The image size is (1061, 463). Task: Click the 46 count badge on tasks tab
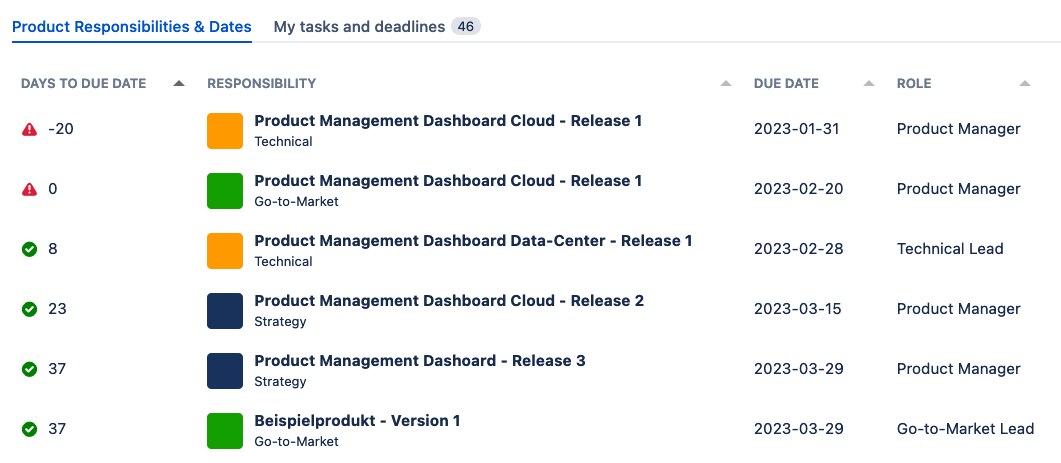click(465, 27)
